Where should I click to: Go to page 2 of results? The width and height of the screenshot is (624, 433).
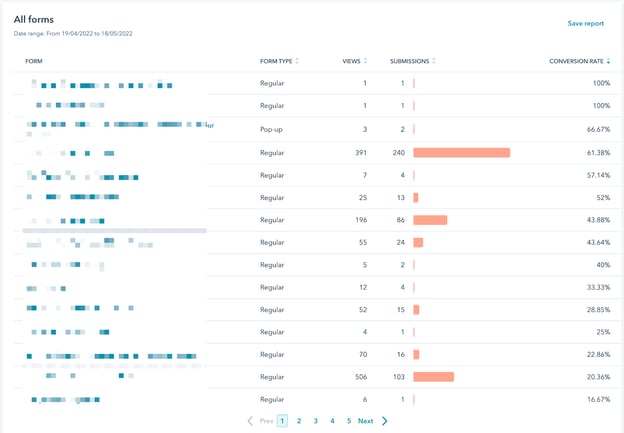click(299, 421)
